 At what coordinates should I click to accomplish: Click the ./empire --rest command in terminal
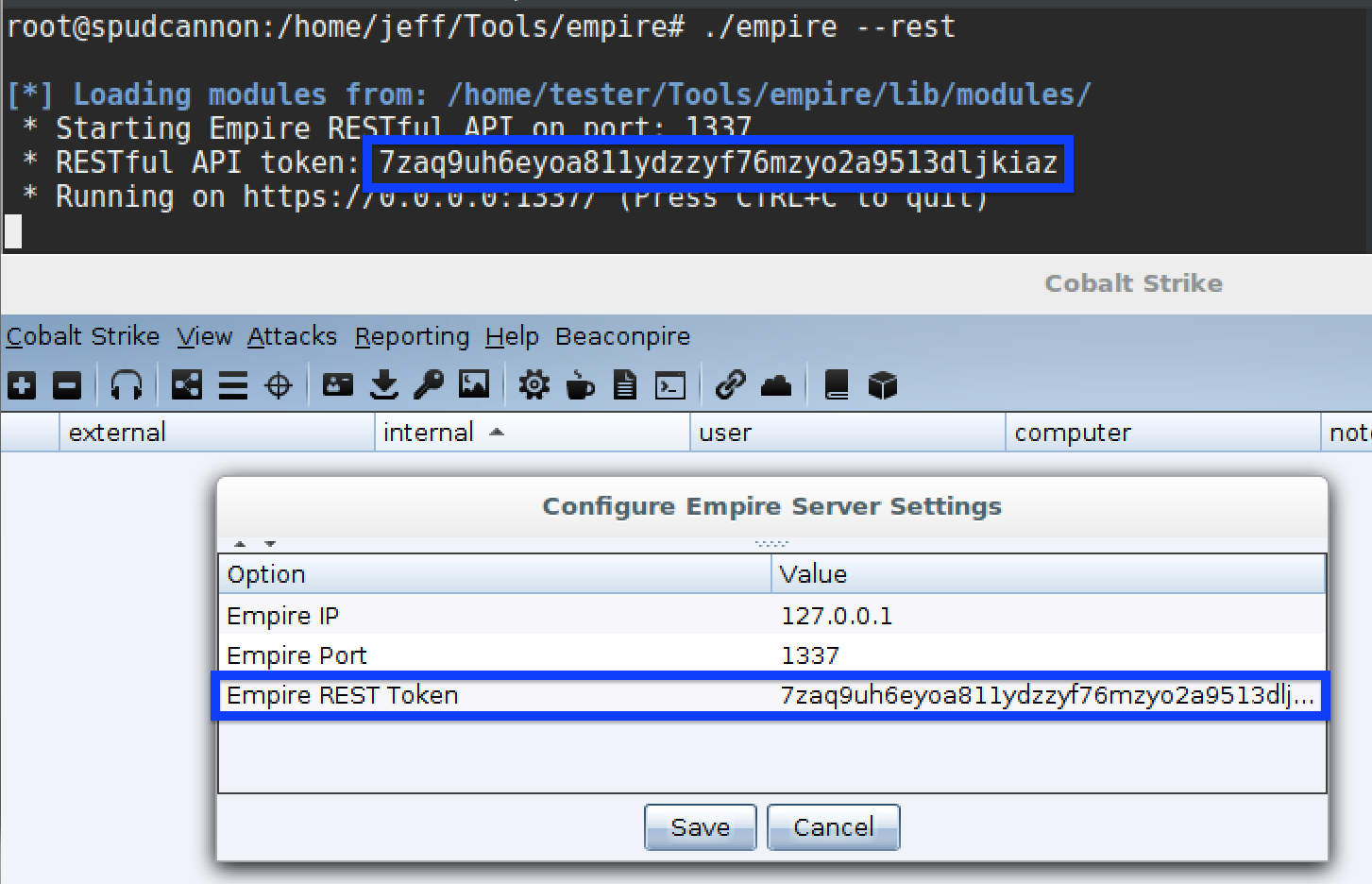tap(829, 26)
